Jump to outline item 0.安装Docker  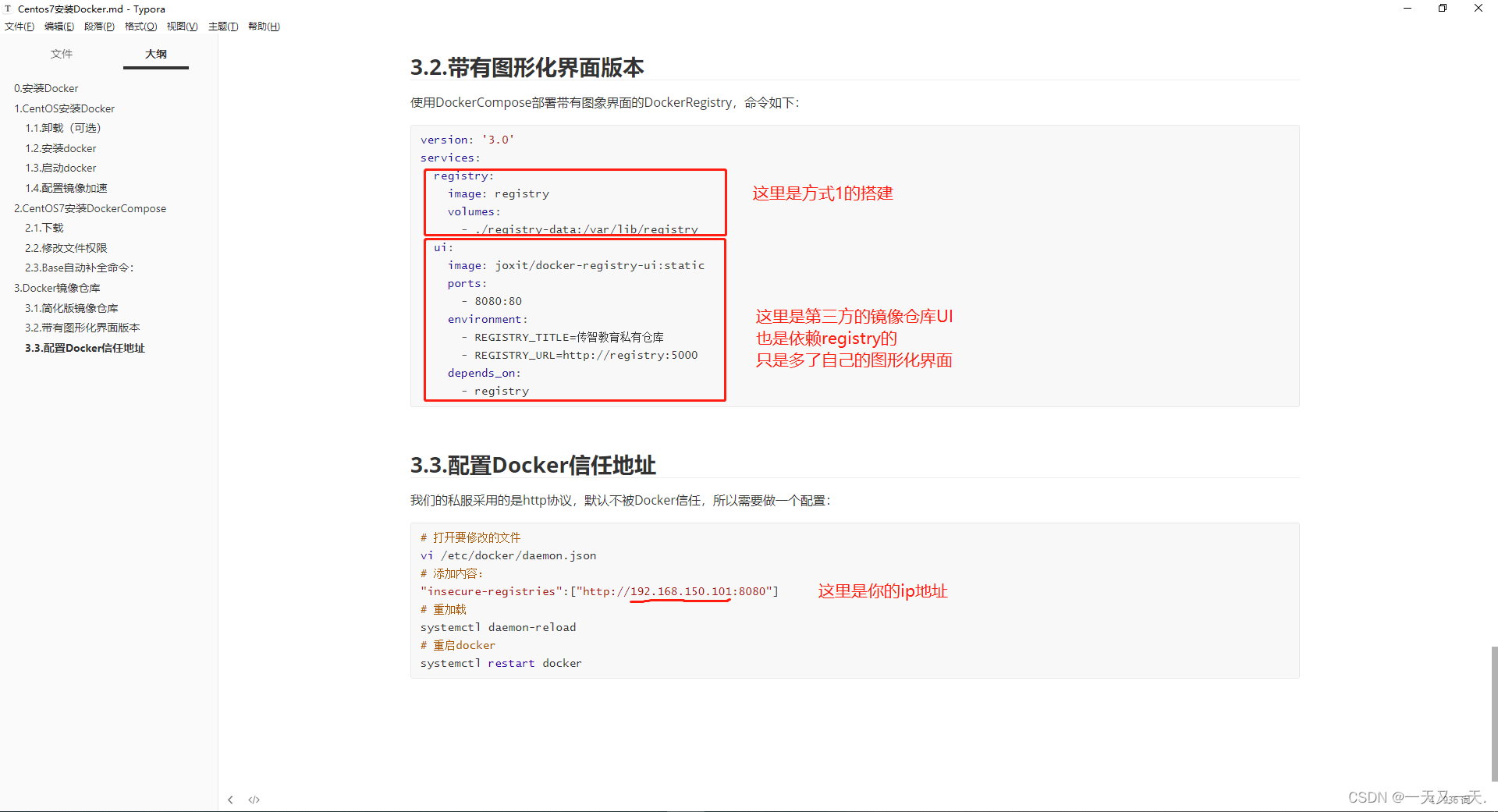46,88
